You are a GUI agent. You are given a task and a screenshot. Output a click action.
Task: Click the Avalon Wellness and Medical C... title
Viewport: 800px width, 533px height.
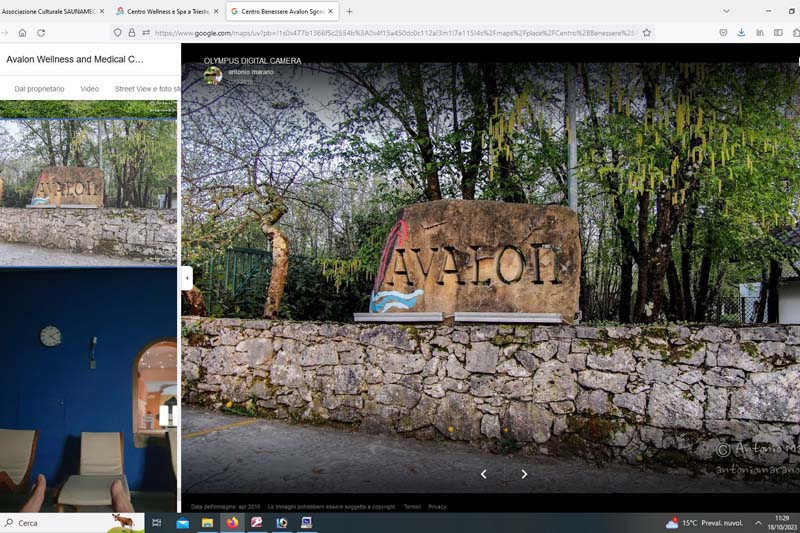[75, 59]
